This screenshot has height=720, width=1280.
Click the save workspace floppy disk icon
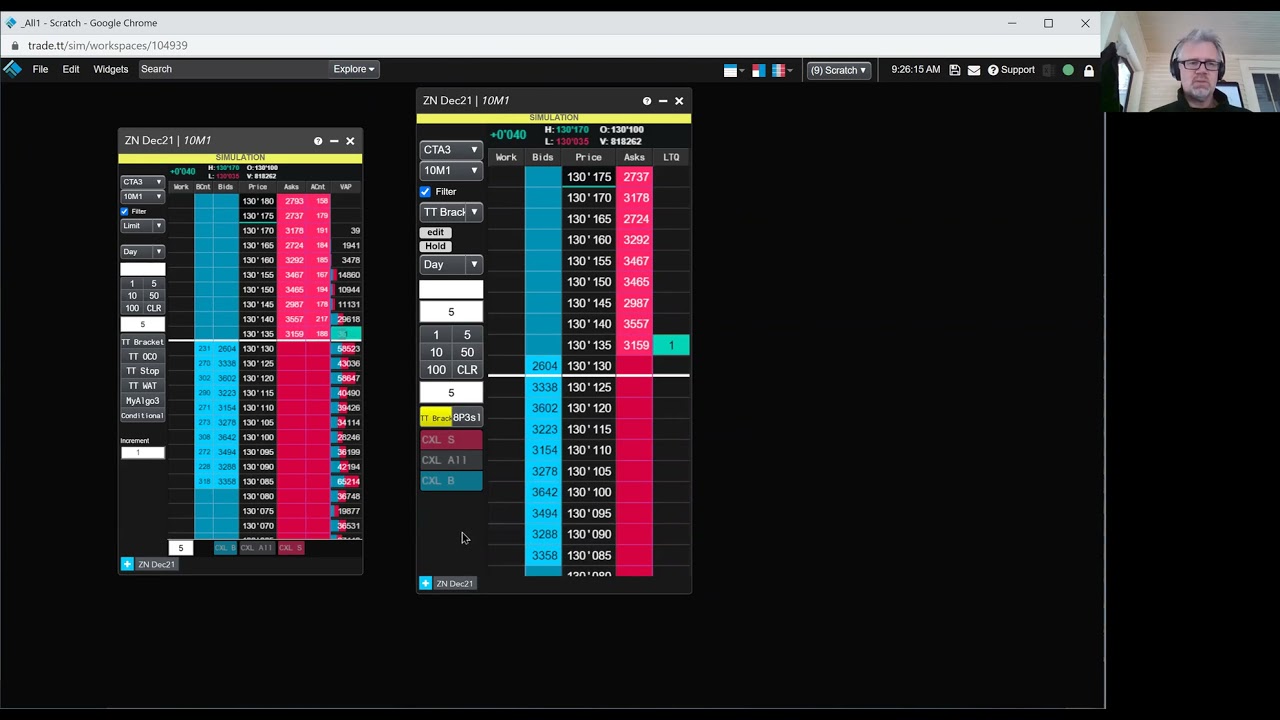click(x=955, y=70)
